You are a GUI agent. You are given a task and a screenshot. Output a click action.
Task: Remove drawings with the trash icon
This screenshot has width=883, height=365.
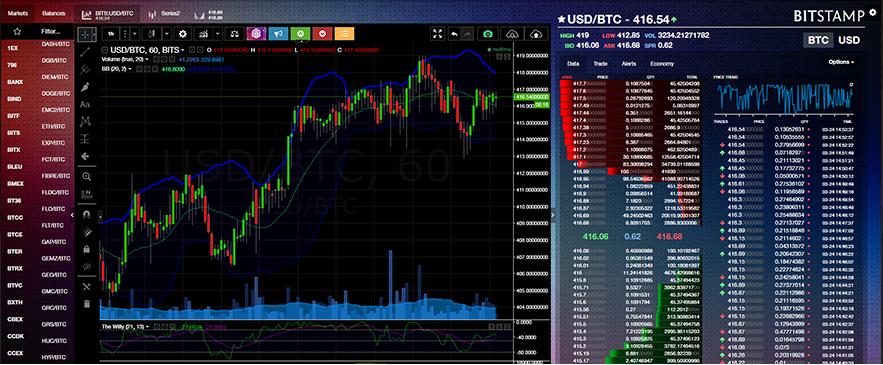click(86, 304)
